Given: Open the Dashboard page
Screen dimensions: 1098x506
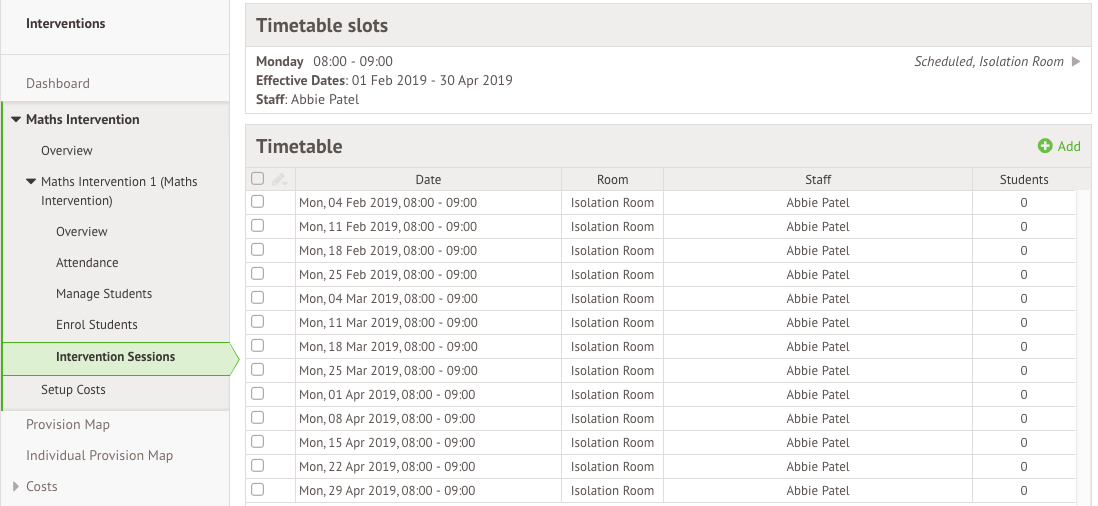Looking at the screenshot, I should coord(58,84).
